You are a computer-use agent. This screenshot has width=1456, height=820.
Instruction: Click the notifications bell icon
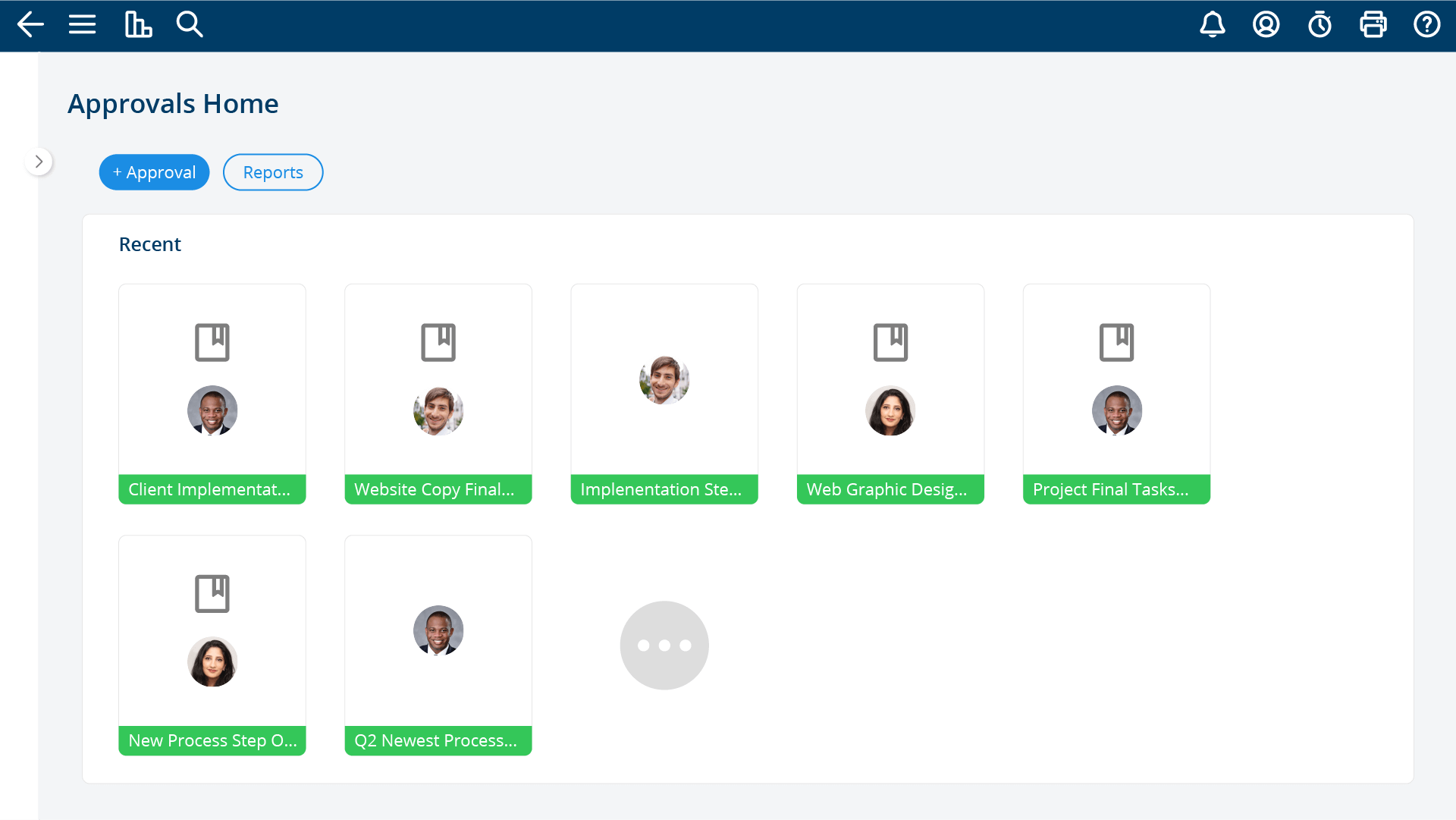point(1213,25)
